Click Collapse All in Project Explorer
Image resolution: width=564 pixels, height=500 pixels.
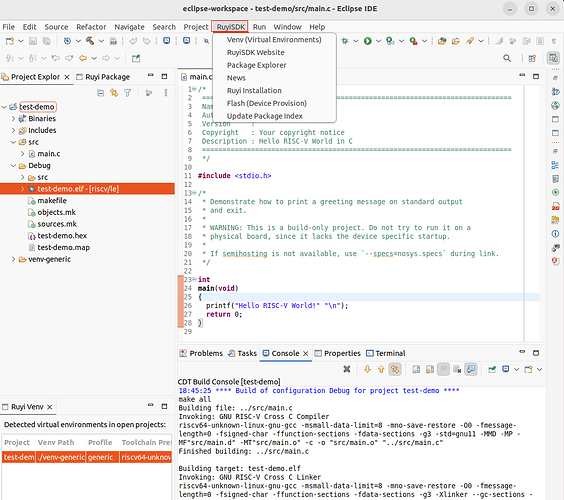point(101,93)
